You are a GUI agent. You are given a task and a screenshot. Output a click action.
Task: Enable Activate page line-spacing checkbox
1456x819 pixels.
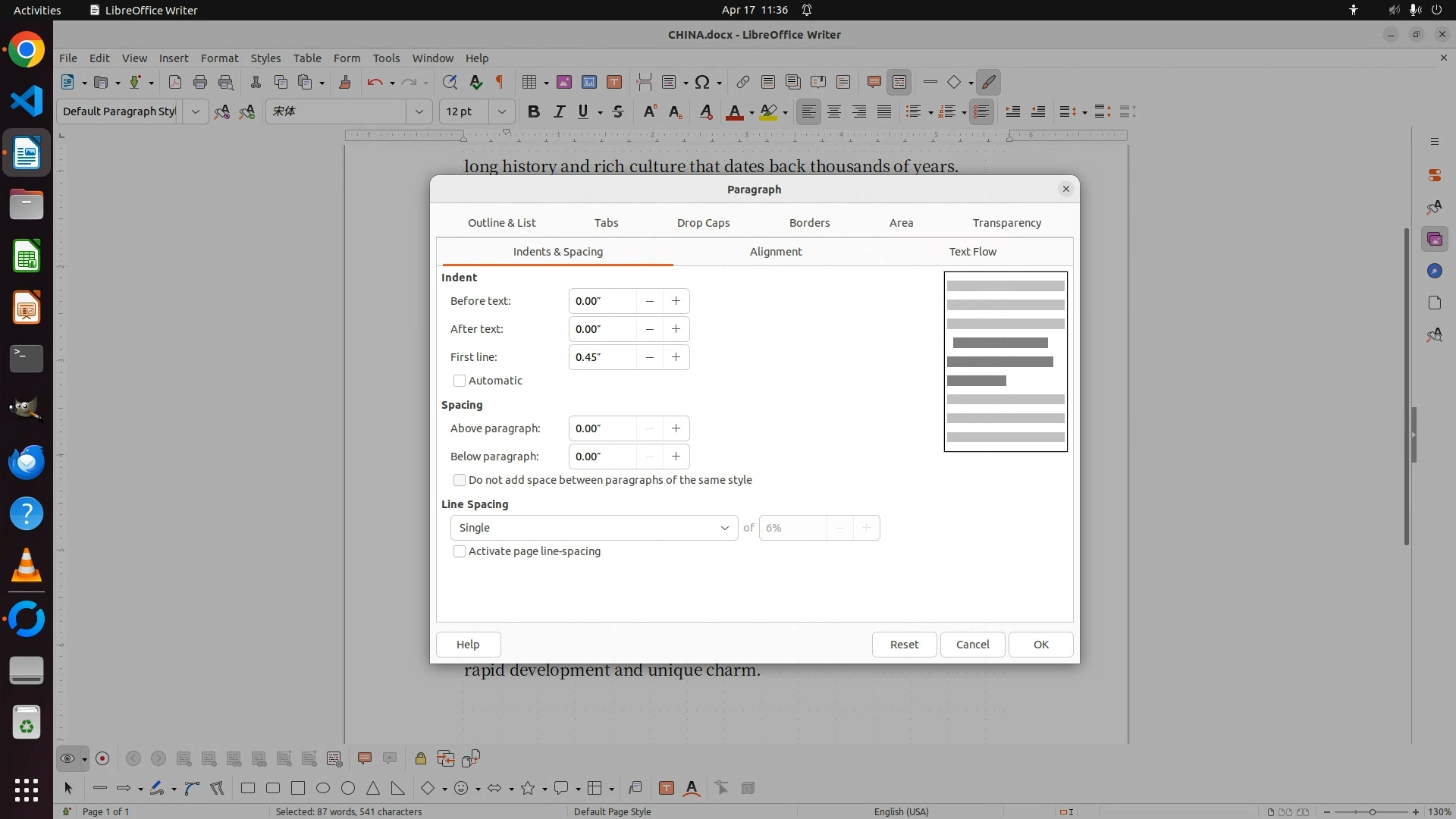(x=460, y=551)
